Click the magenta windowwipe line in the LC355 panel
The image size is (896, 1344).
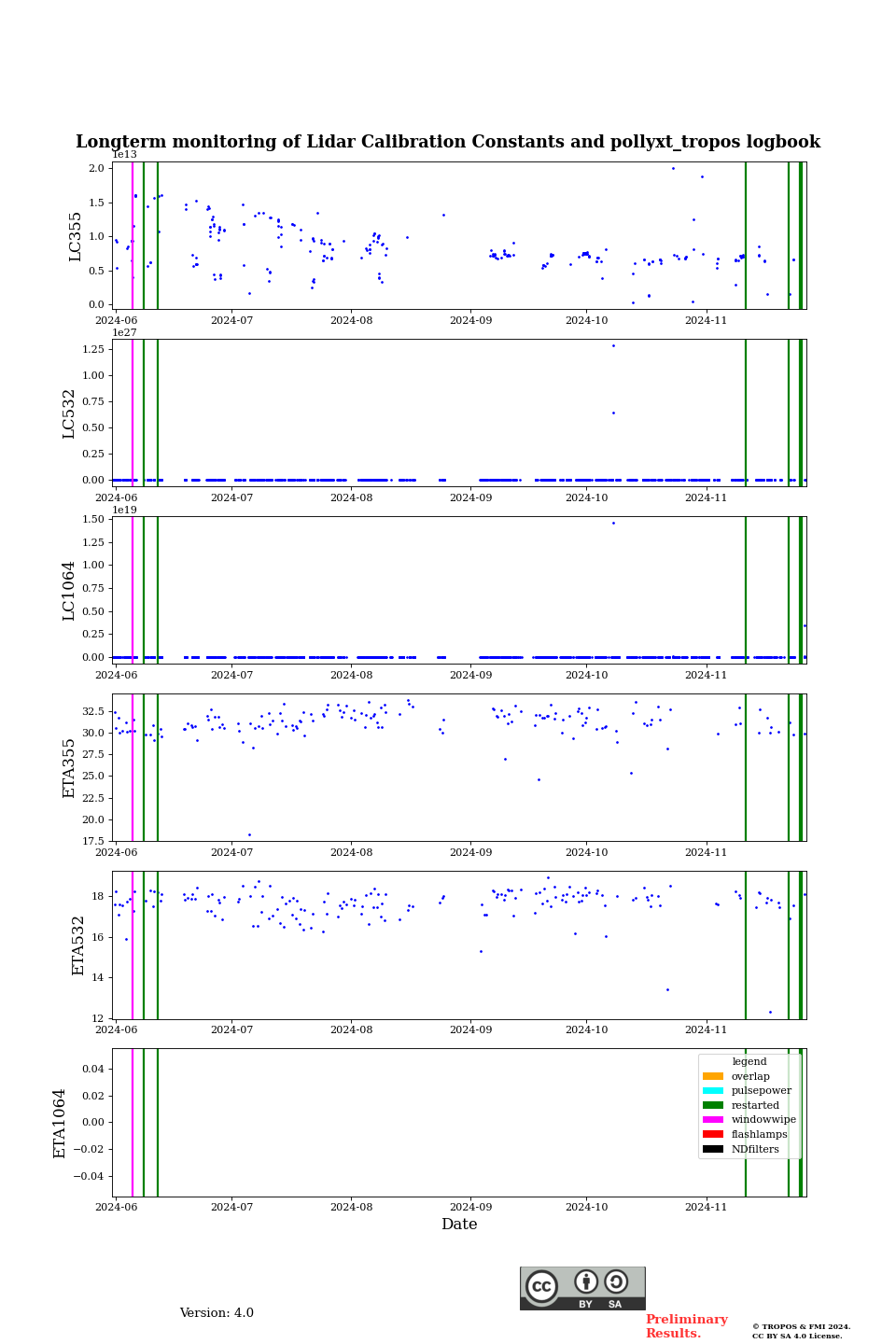(133, 236)
